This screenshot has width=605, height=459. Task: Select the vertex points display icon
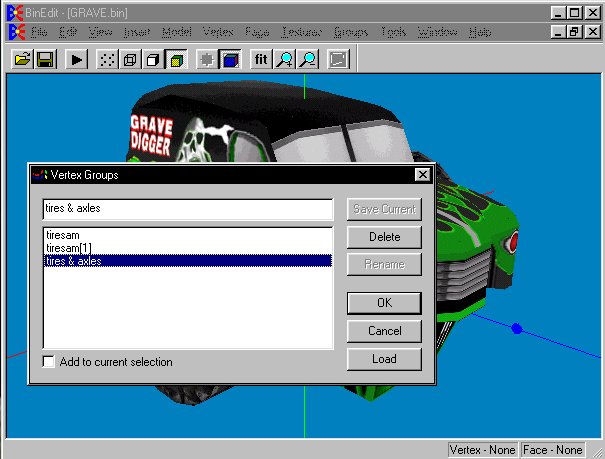pyautogui.click(x=107, y=60)
